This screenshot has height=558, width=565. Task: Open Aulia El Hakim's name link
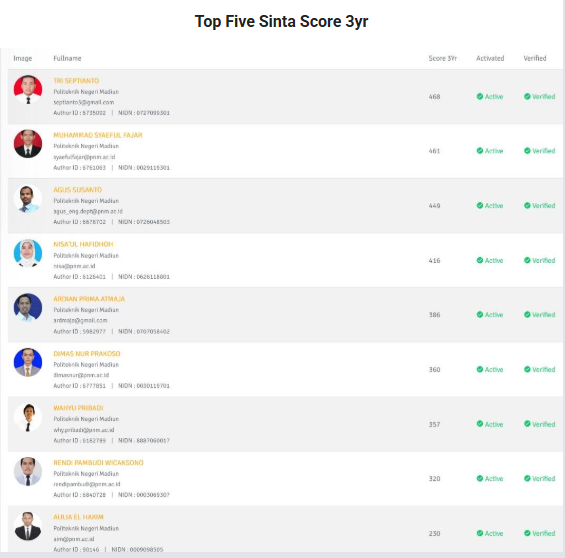(x=78, y=517)
